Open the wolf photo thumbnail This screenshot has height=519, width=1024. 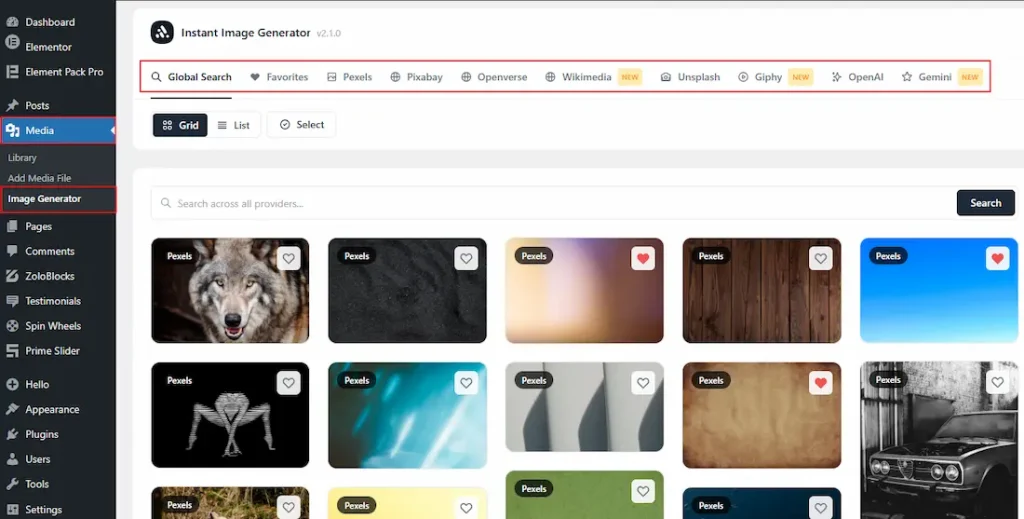230,291
